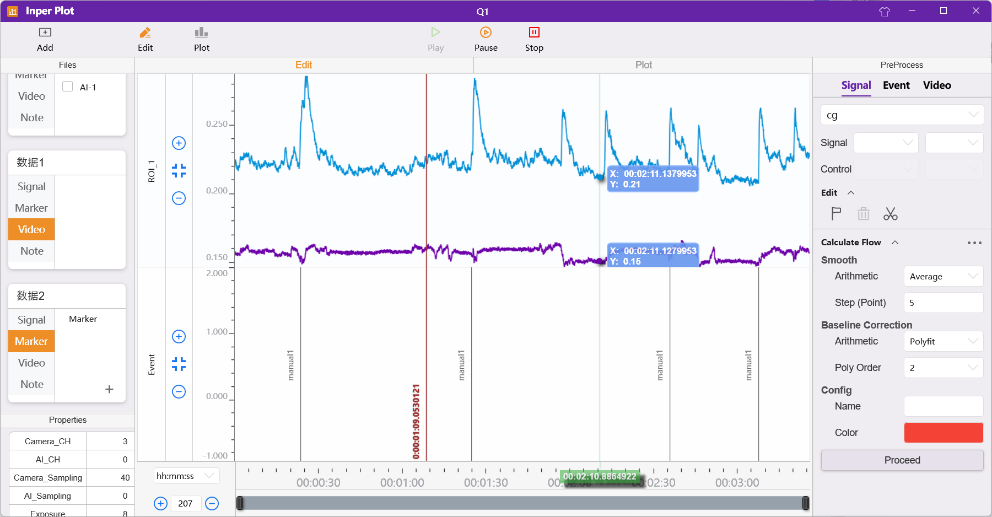Open Calculate Flow more options menu

click(x=974, y=242)
